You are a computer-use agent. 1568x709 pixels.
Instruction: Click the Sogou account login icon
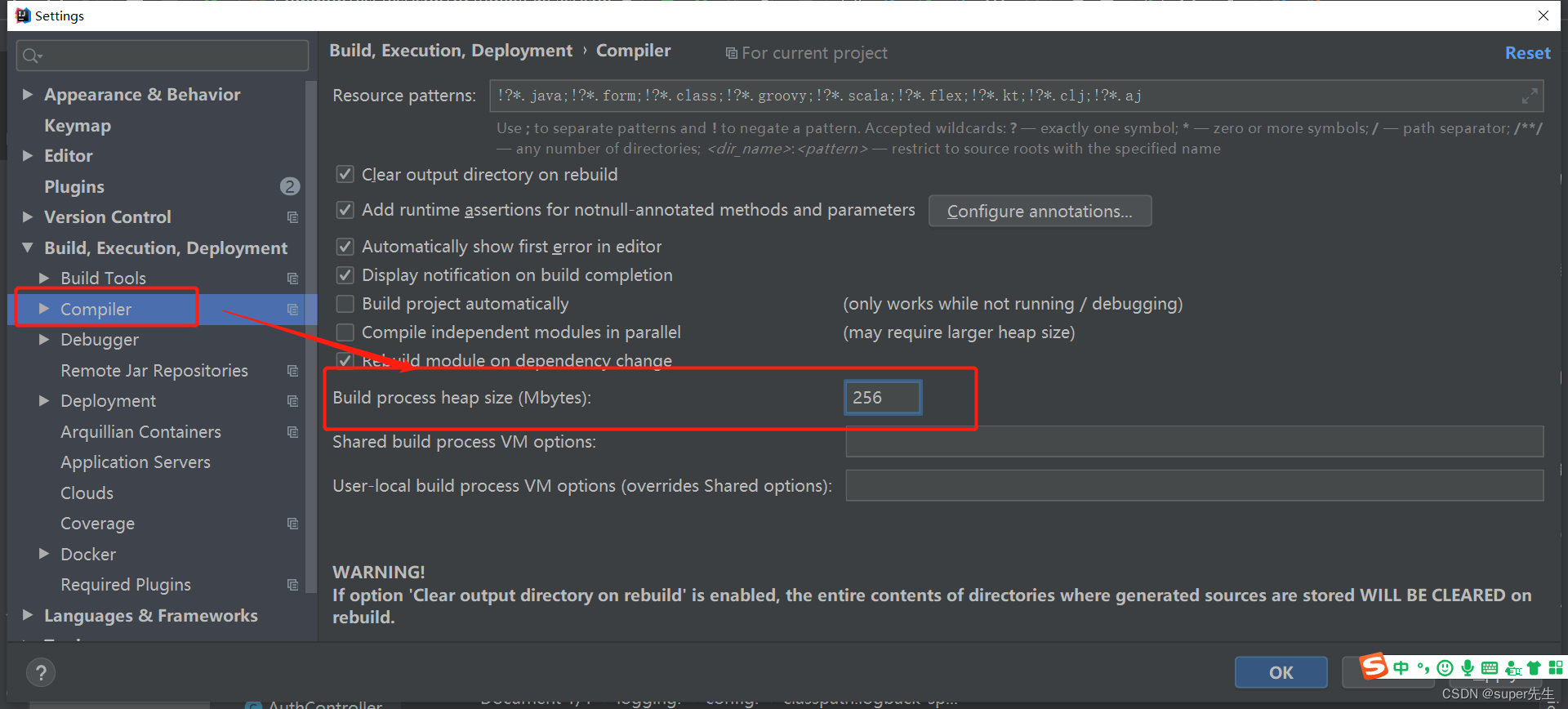click(x=1512, y=668)
